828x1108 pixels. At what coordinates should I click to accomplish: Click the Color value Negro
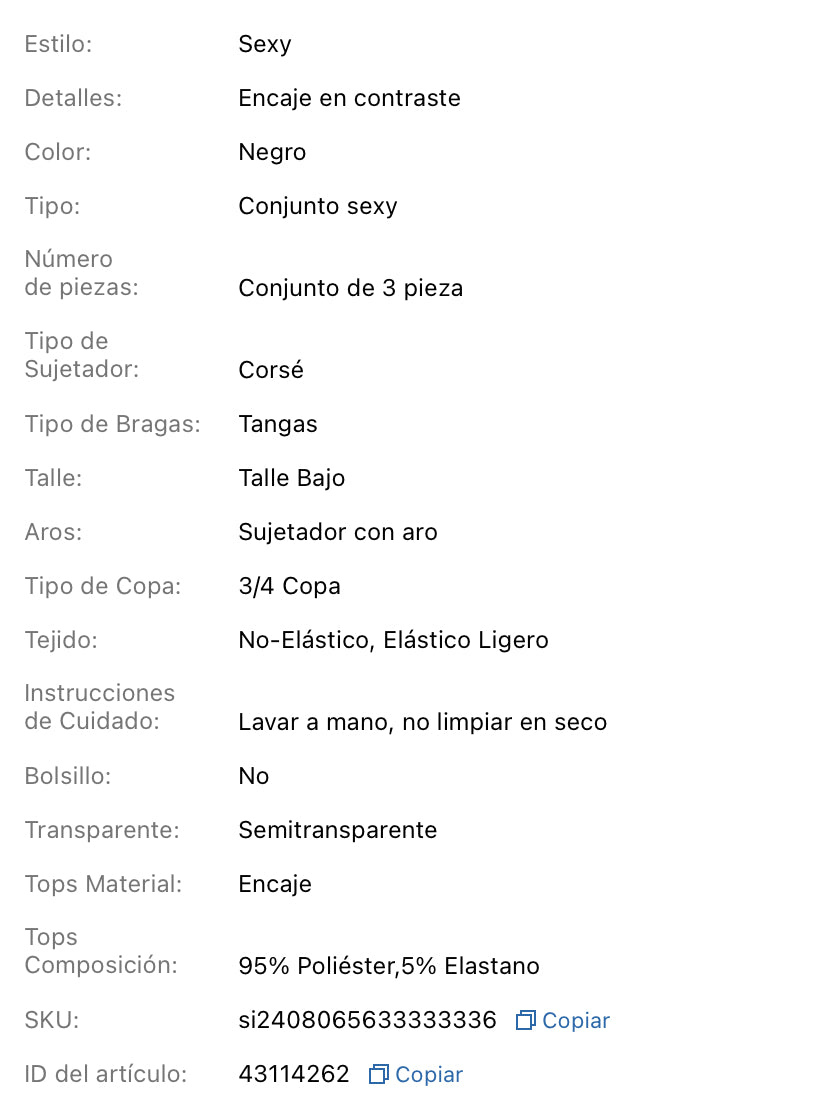(x=272, y=153)
